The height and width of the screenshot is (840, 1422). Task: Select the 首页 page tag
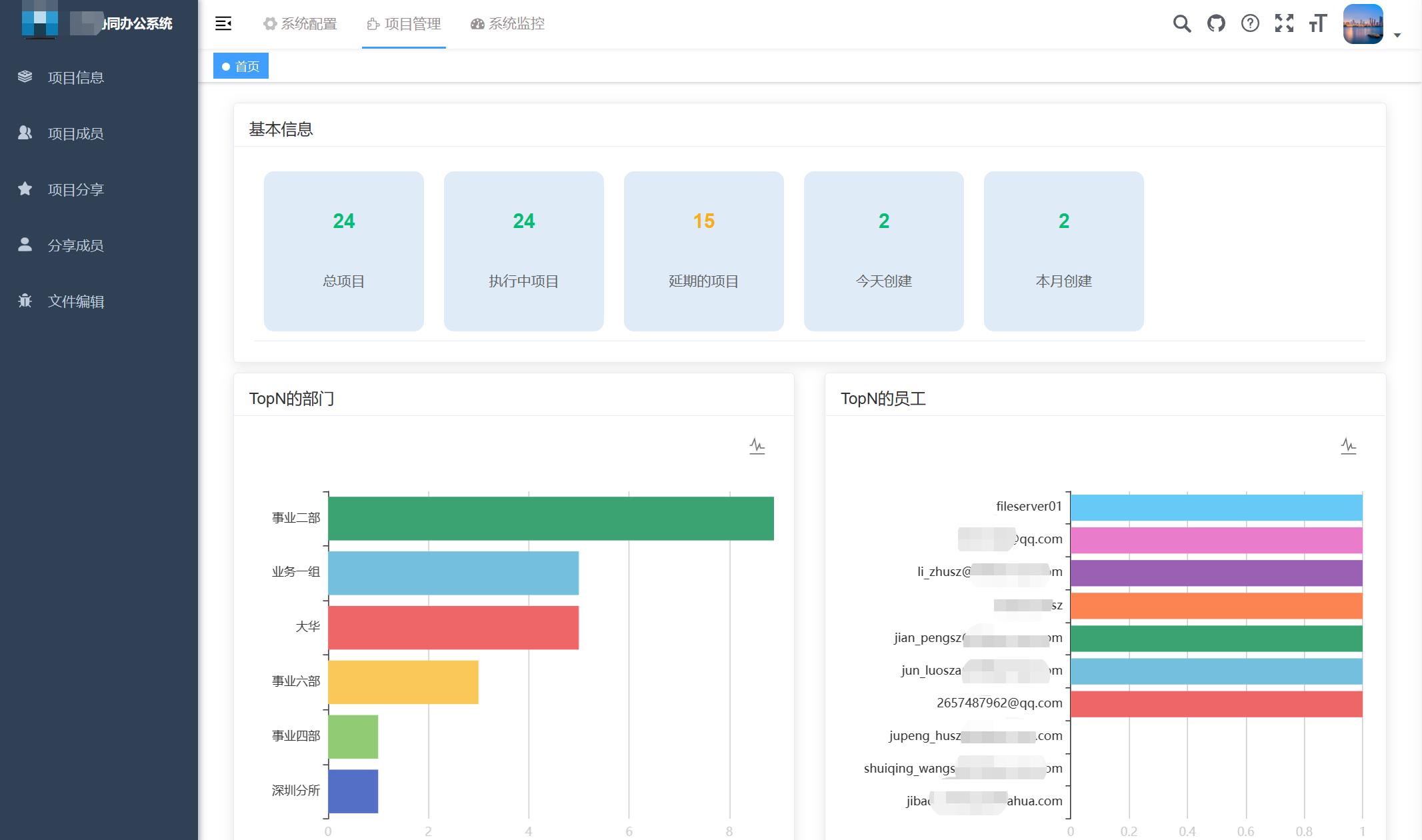coord(241,66)
